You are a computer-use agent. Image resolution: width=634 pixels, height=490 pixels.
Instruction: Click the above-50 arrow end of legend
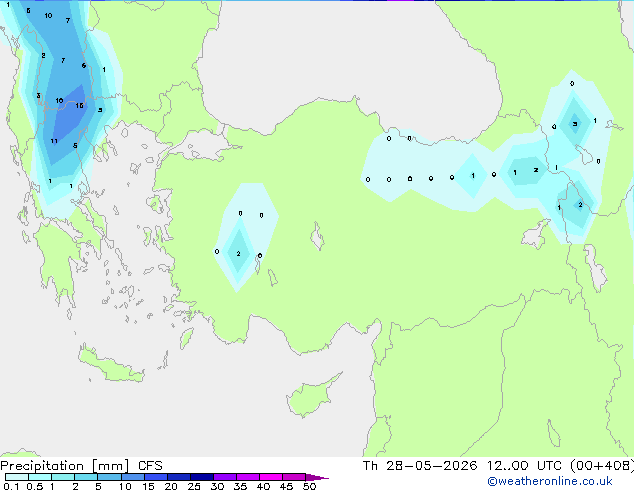tap(317, 477)
